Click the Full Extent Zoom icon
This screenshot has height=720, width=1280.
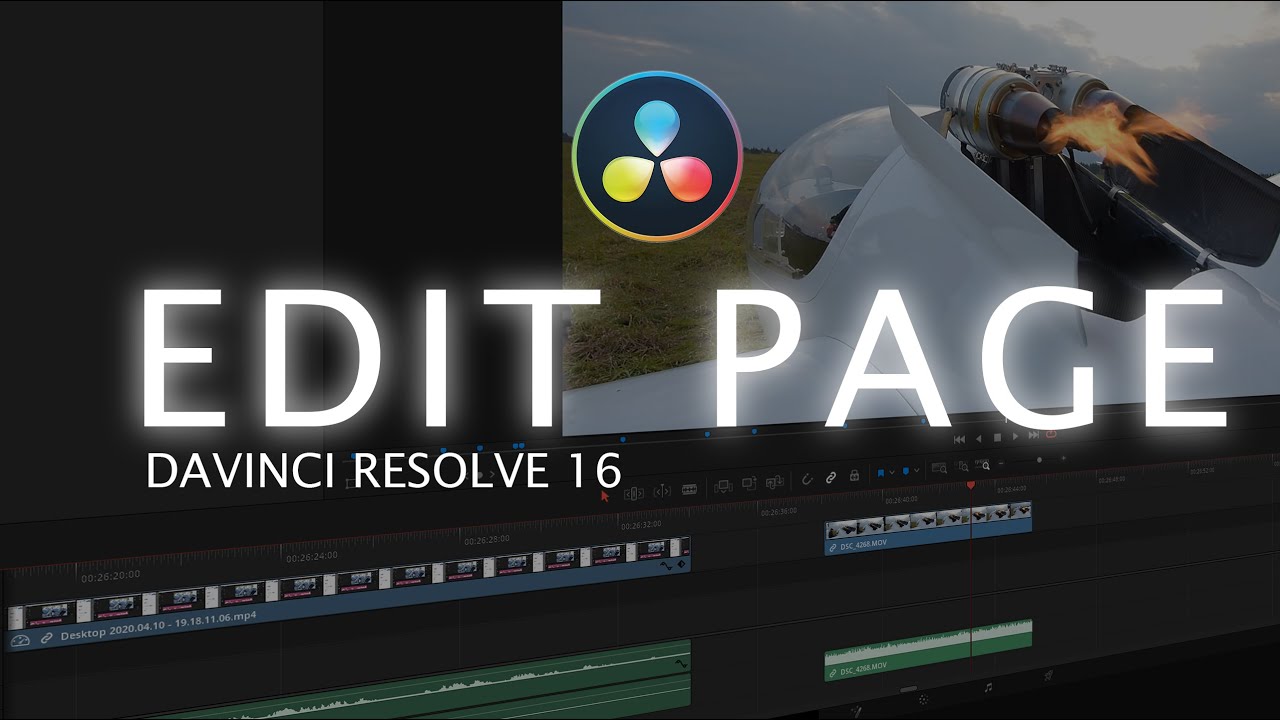coord(940,468)
